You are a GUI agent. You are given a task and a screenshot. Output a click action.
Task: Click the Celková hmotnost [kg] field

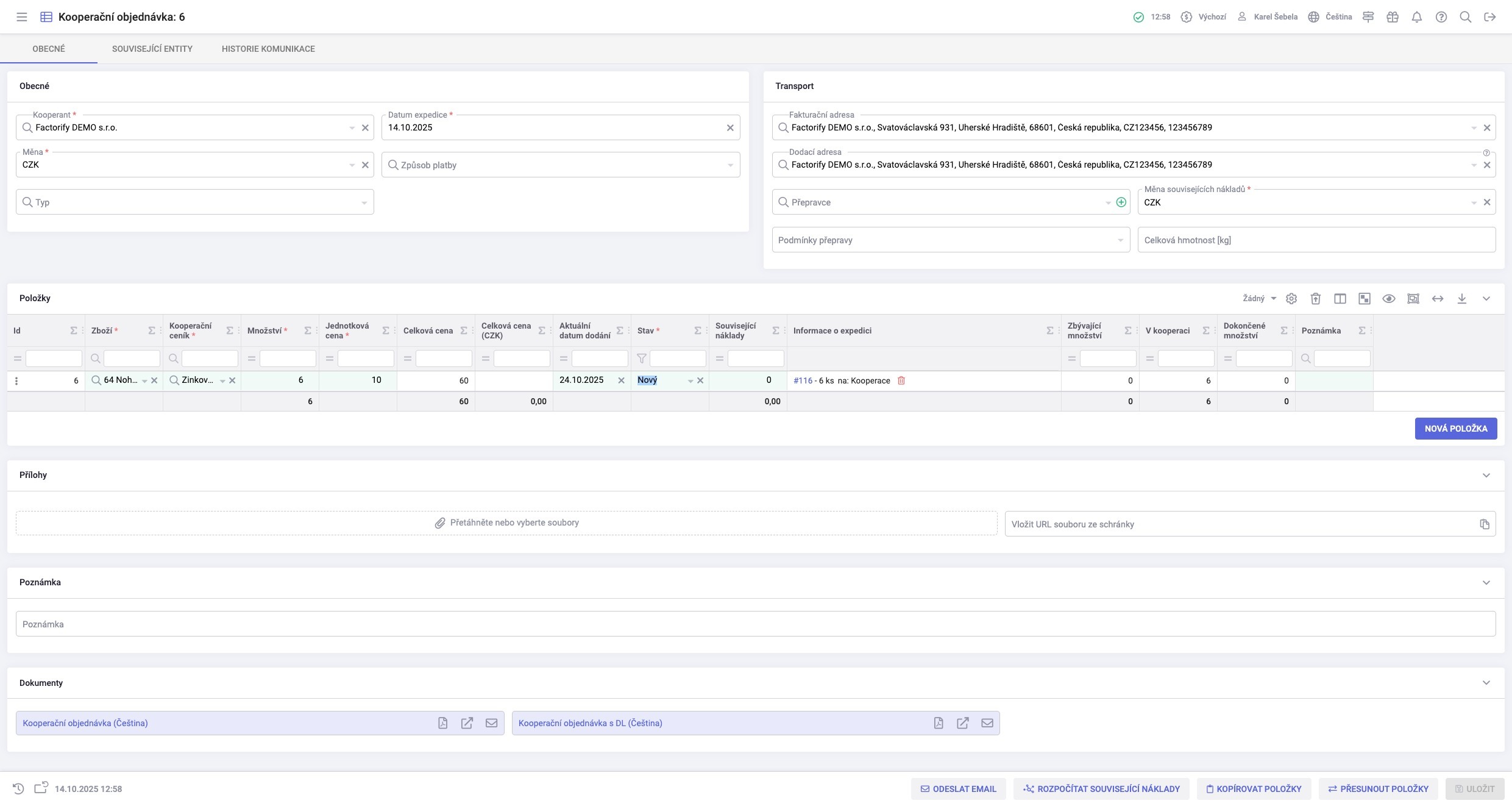[1316, 240]
